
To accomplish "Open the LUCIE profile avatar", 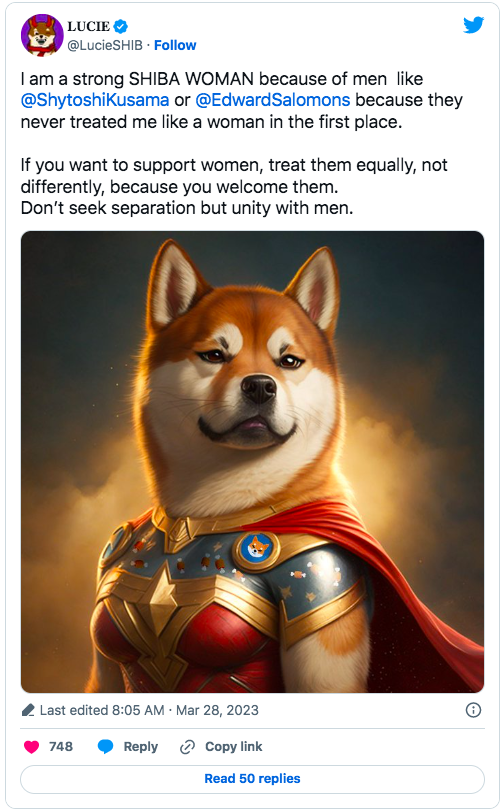I will pos(42,35).
